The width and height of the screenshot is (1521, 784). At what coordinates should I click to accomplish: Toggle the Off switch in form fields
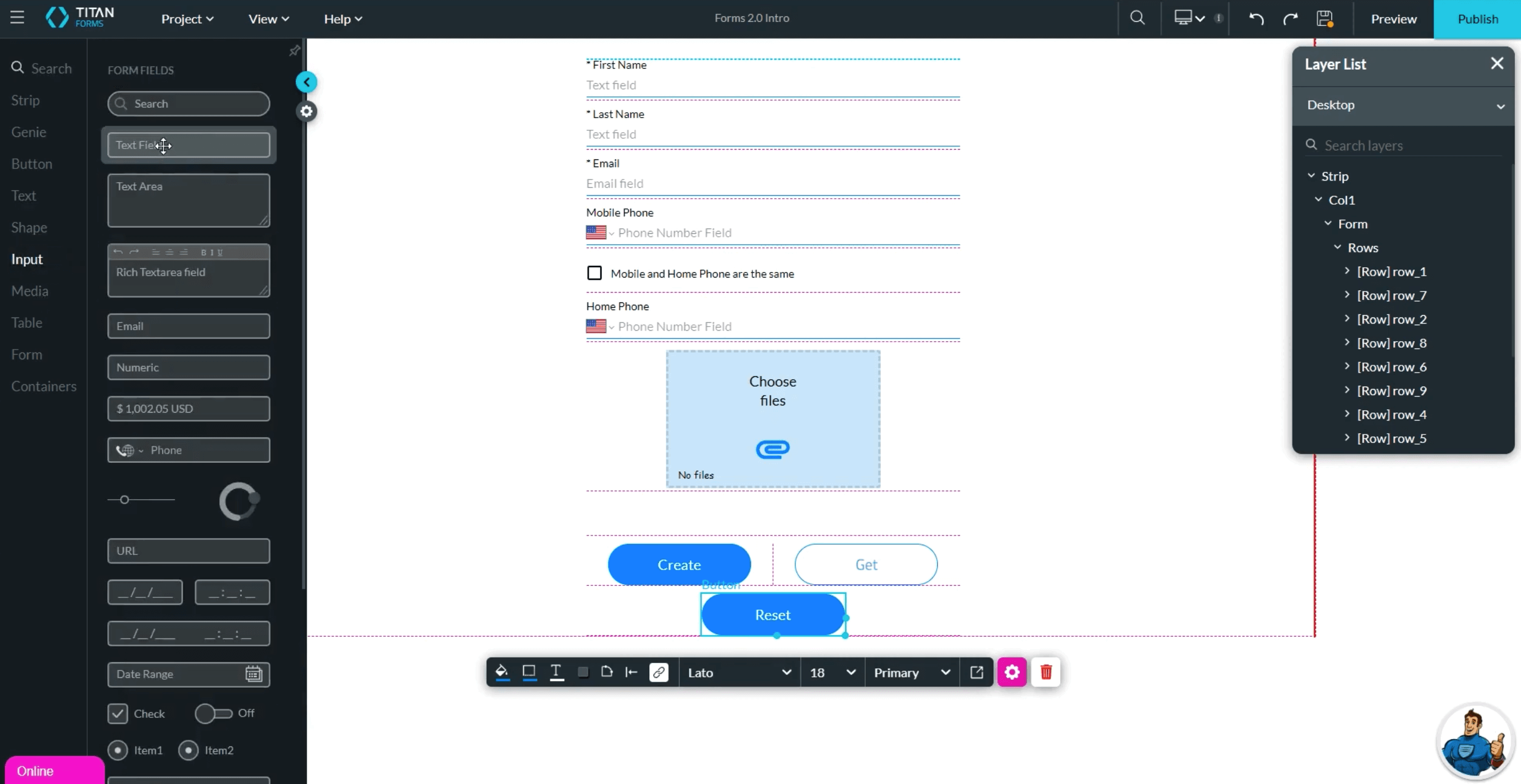point(213,713)
